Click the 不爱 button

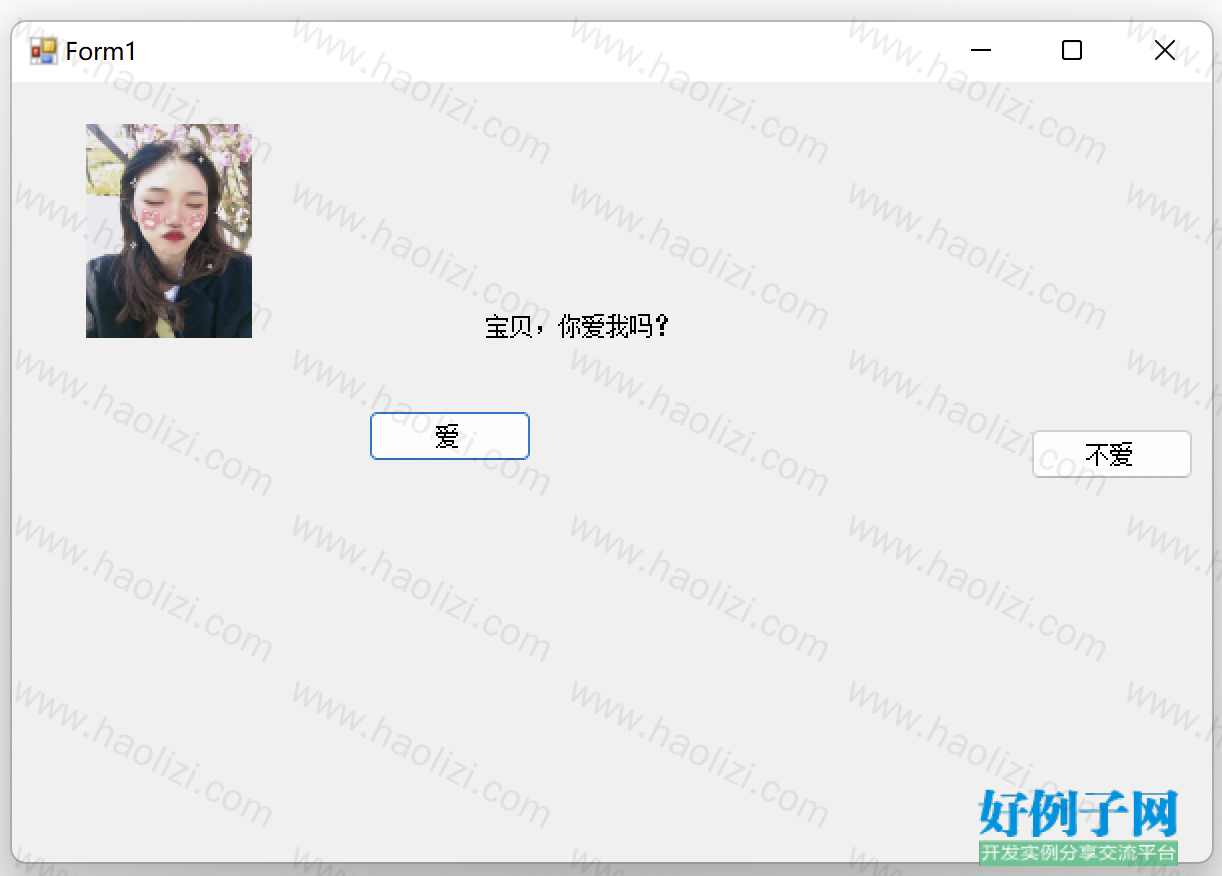[x=1111, y=454]
